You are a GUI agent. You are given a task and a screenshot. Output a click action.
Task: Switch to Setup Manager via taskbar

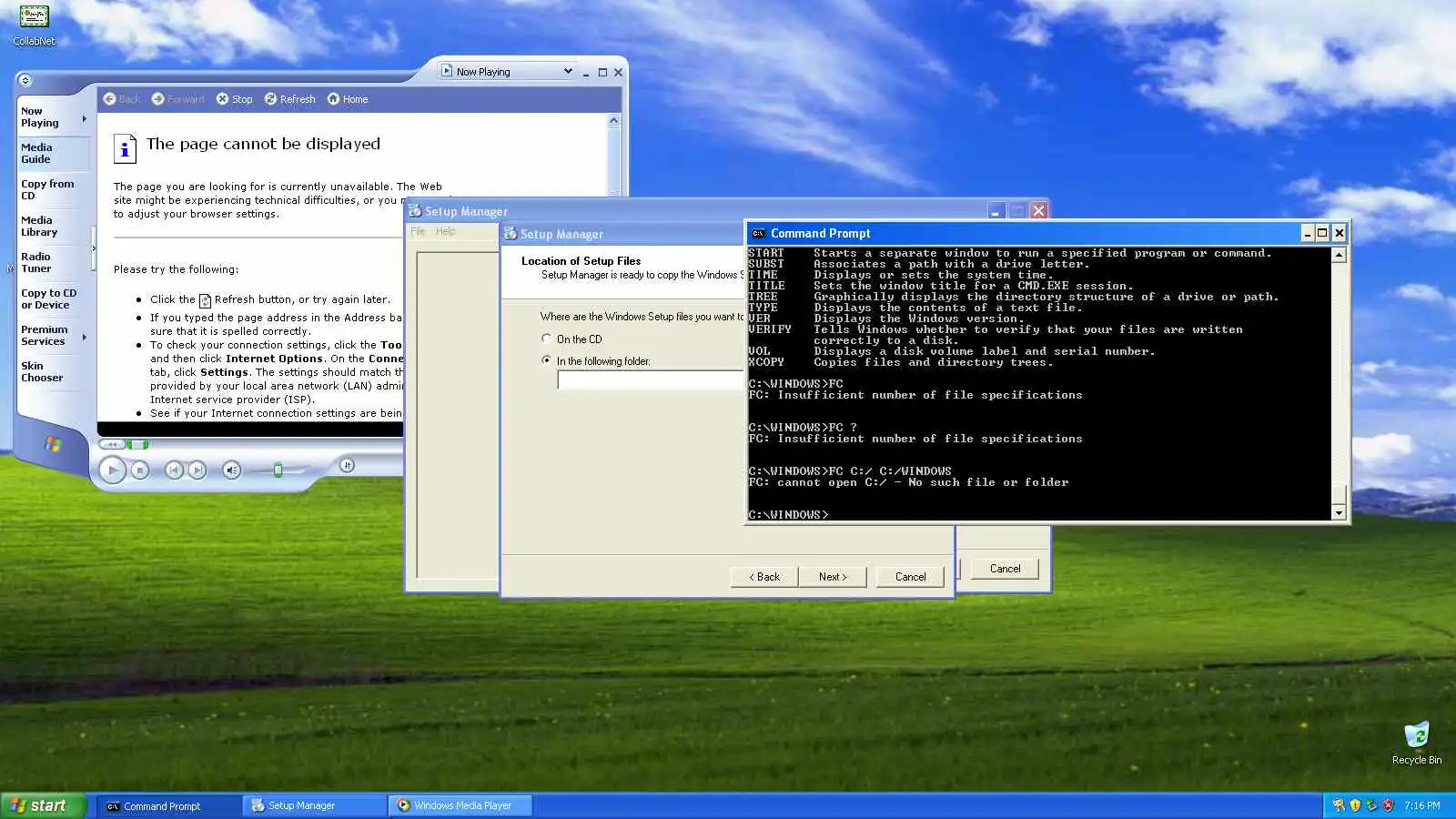[314, 805]
